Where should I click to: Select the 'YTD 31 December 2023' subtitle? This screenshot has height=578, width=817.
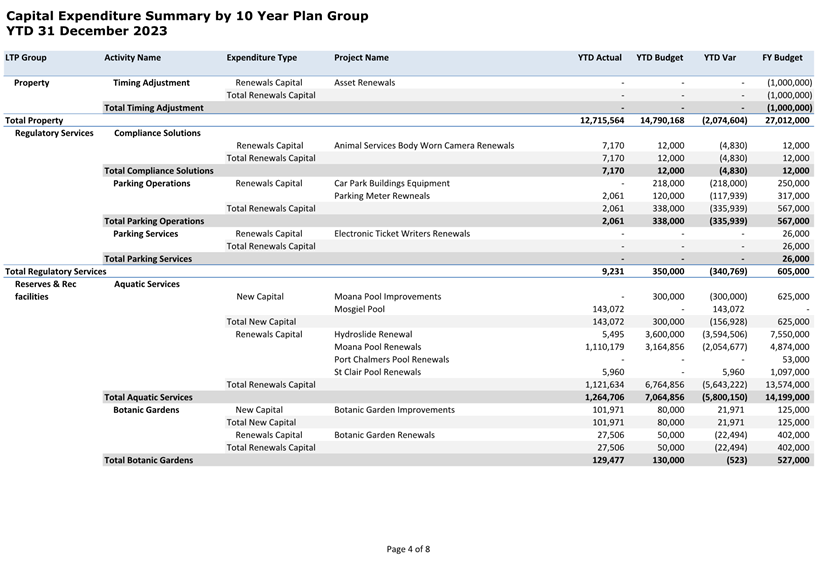coord(86,31)
